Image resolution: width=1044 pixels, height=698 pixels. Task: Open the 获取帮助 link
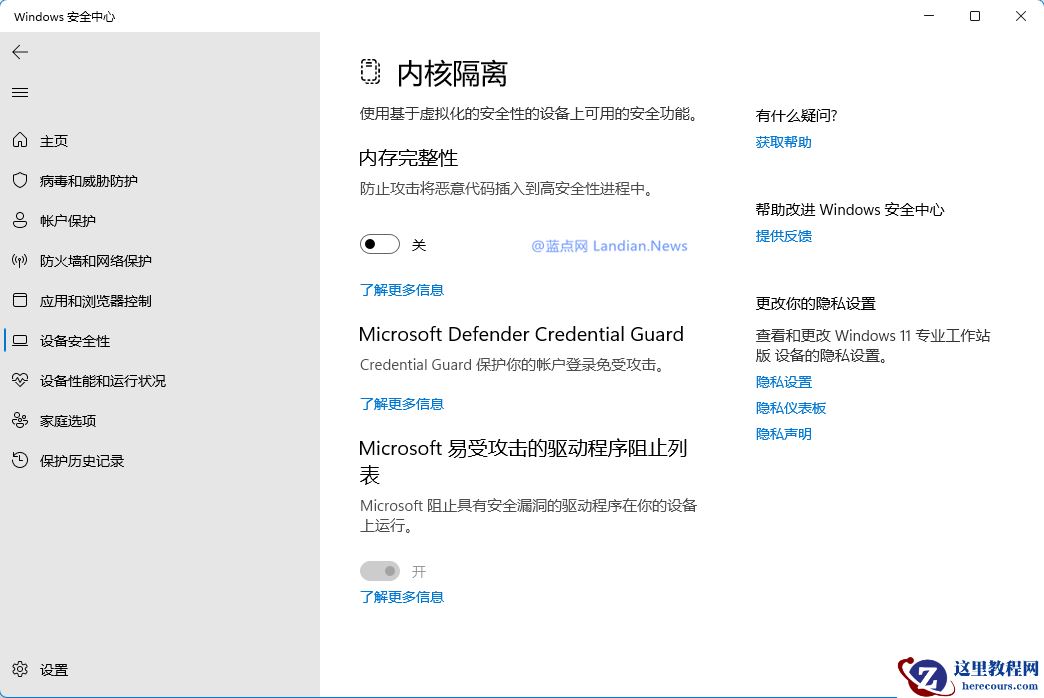[x=783, y=141]
